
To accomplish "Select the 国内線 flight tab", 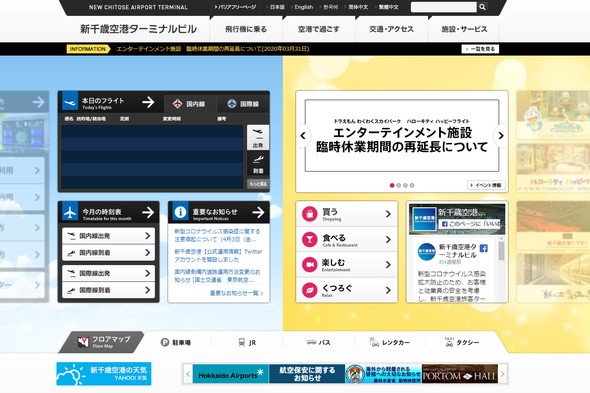I will (190, 104).
